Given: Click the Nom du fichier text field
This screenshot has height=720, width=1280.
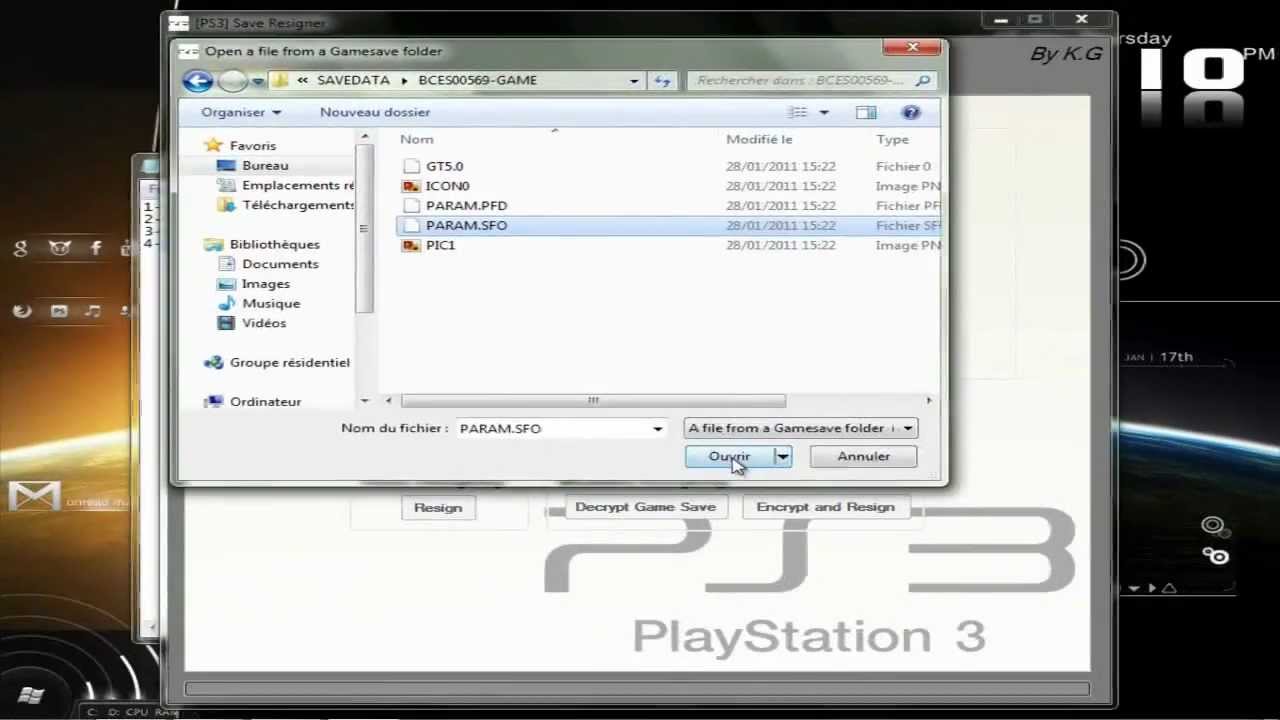Looking at the screenshot, I should [553, 428].
